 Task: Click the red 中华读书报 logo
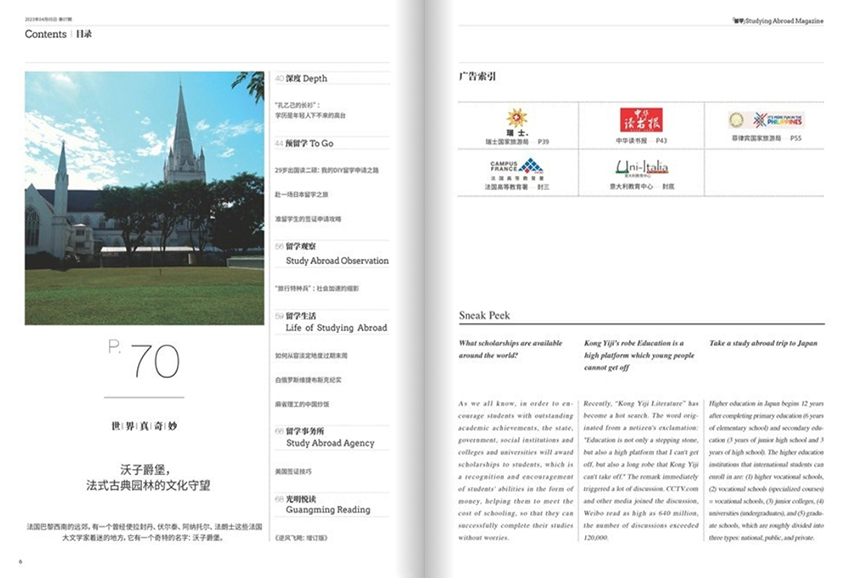click(641, 118)
